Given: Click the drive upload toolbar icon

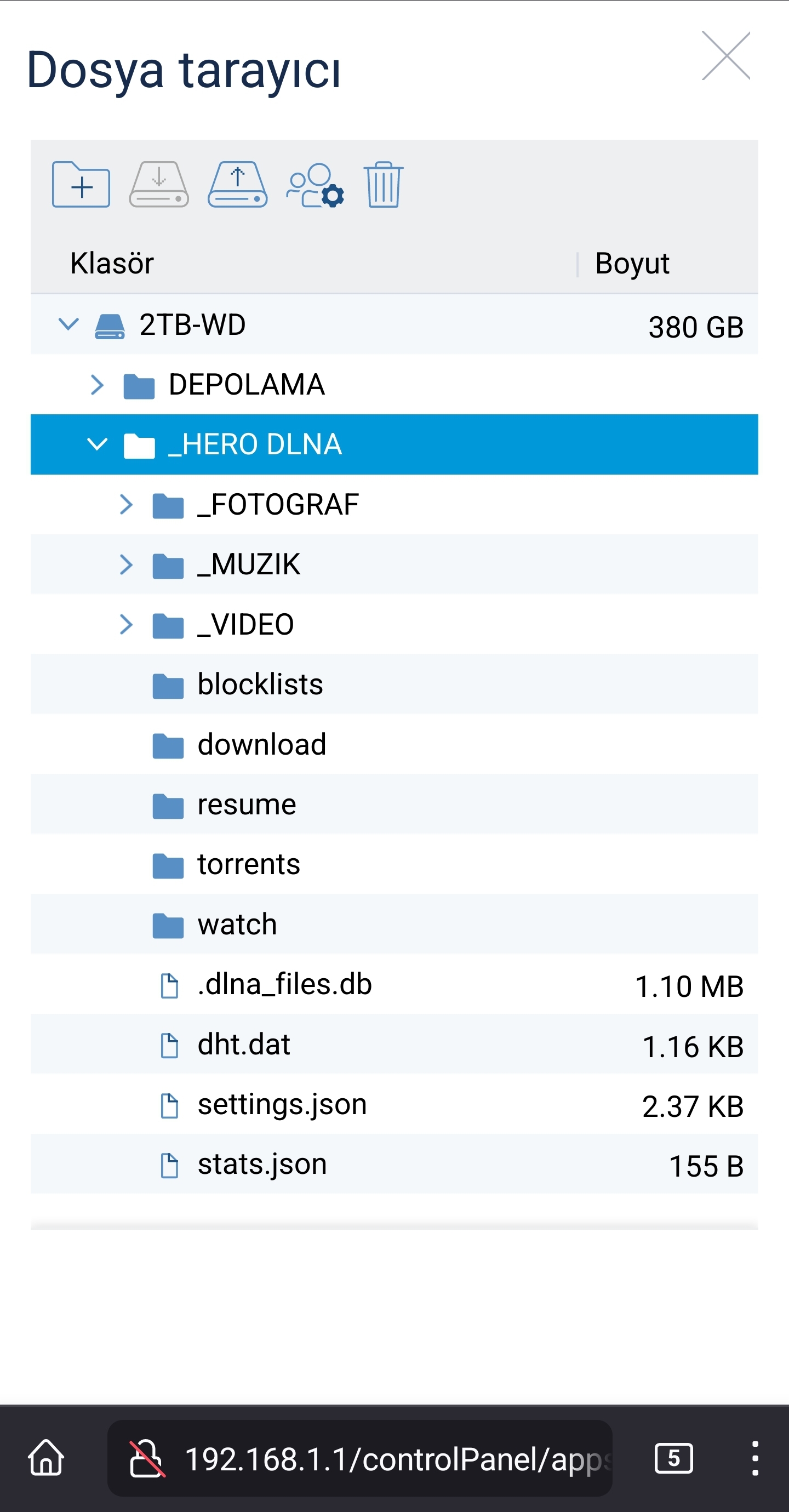Looking at the screenshot, I should click(x=237, y=184).
